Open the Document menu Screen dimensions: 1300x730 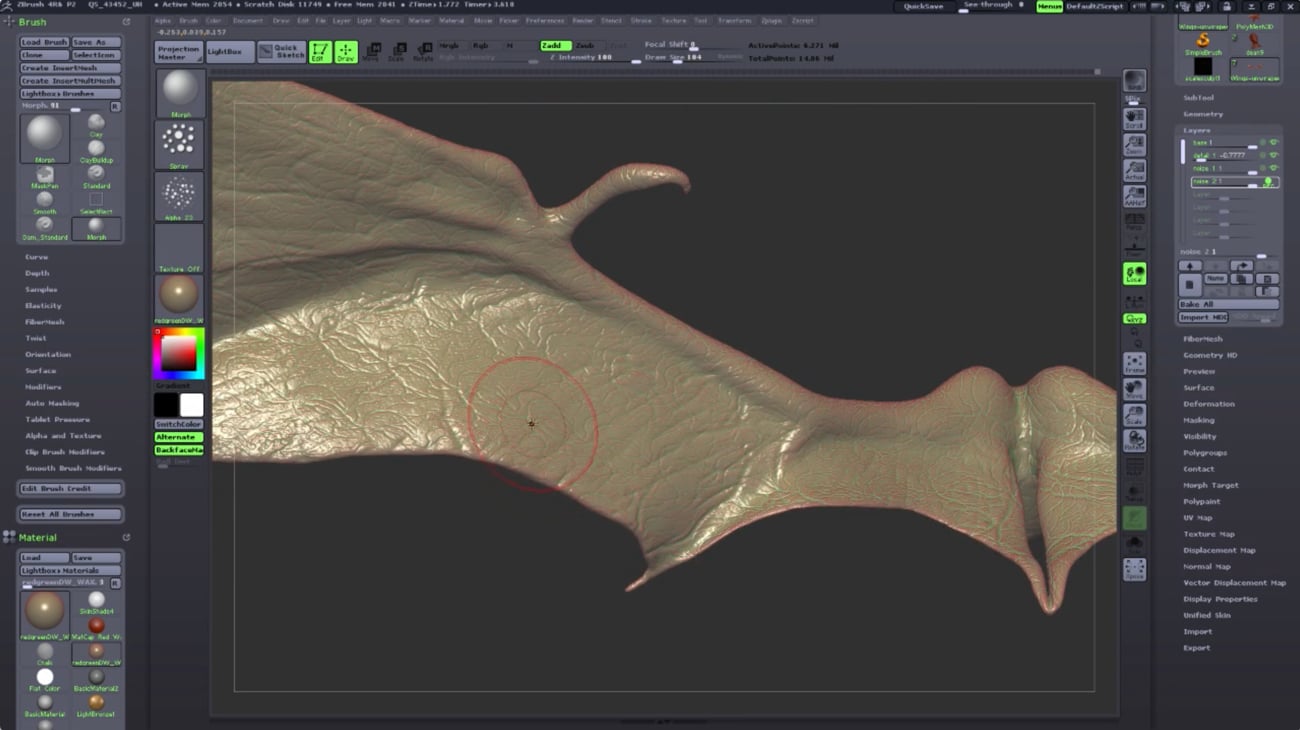click(x=248, y=20)
